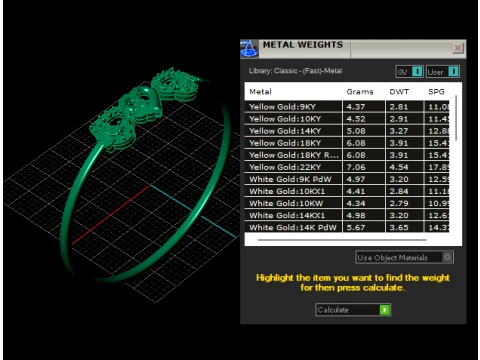Screen dimensions: 480x360
Task: Select the Yellow Gold:18KY R... row
Action: [x=347, y=155]
